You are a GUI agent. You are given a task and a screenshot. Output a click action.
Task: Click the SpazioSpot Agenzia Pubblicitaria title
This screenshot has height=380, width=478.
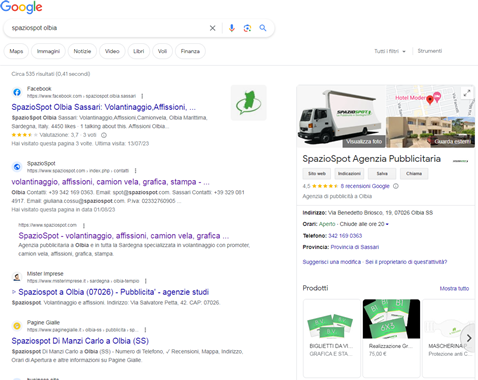point(371,159)
